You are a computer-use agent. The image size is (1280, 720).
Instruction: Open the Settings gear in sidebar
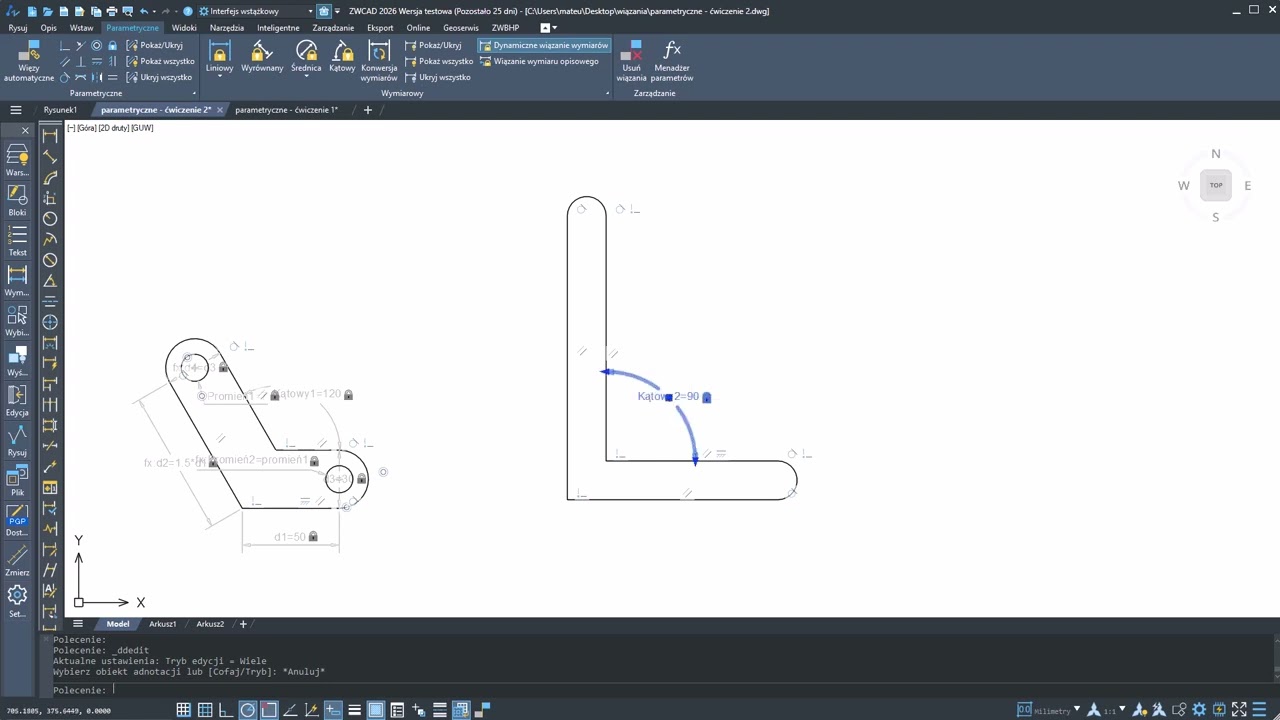(17, 600)
